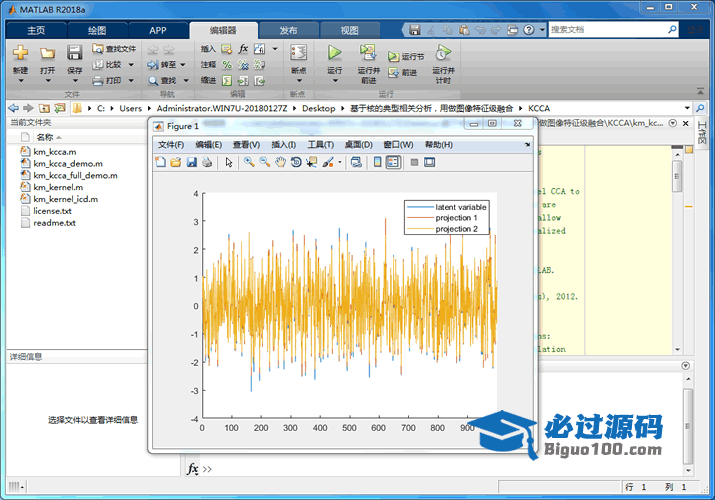Open the 查找 (Find) dropdown in the ribbon
The image size is (715, 500).
186,81
